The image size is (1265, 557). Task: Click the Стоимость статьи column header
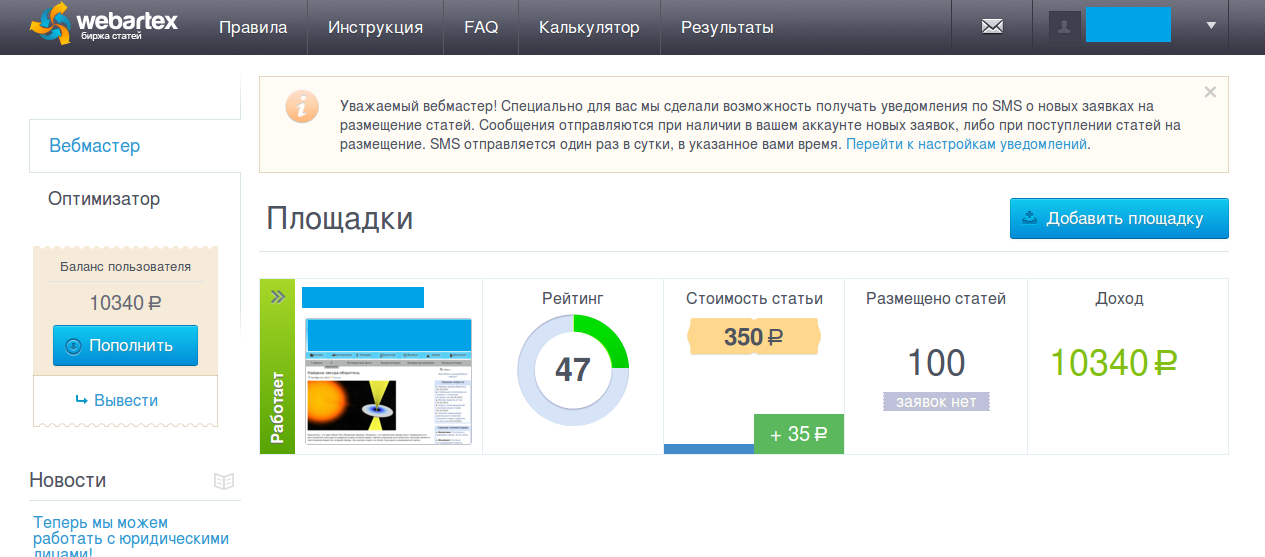(754, 298)
